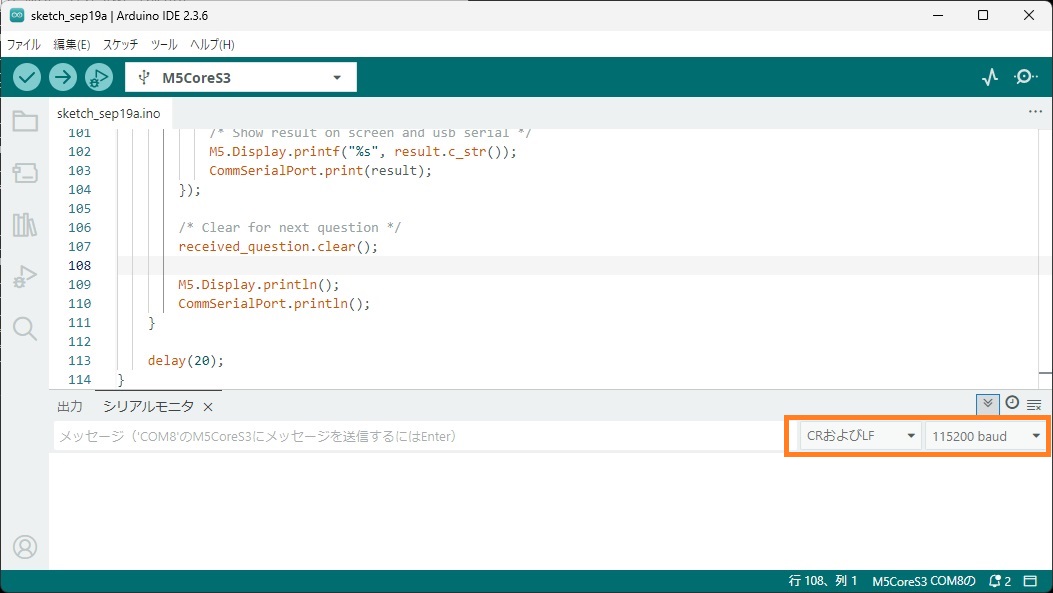Toggle the bottom panel from status bar
The image size is (1053, 593).
pos(1030,581)
